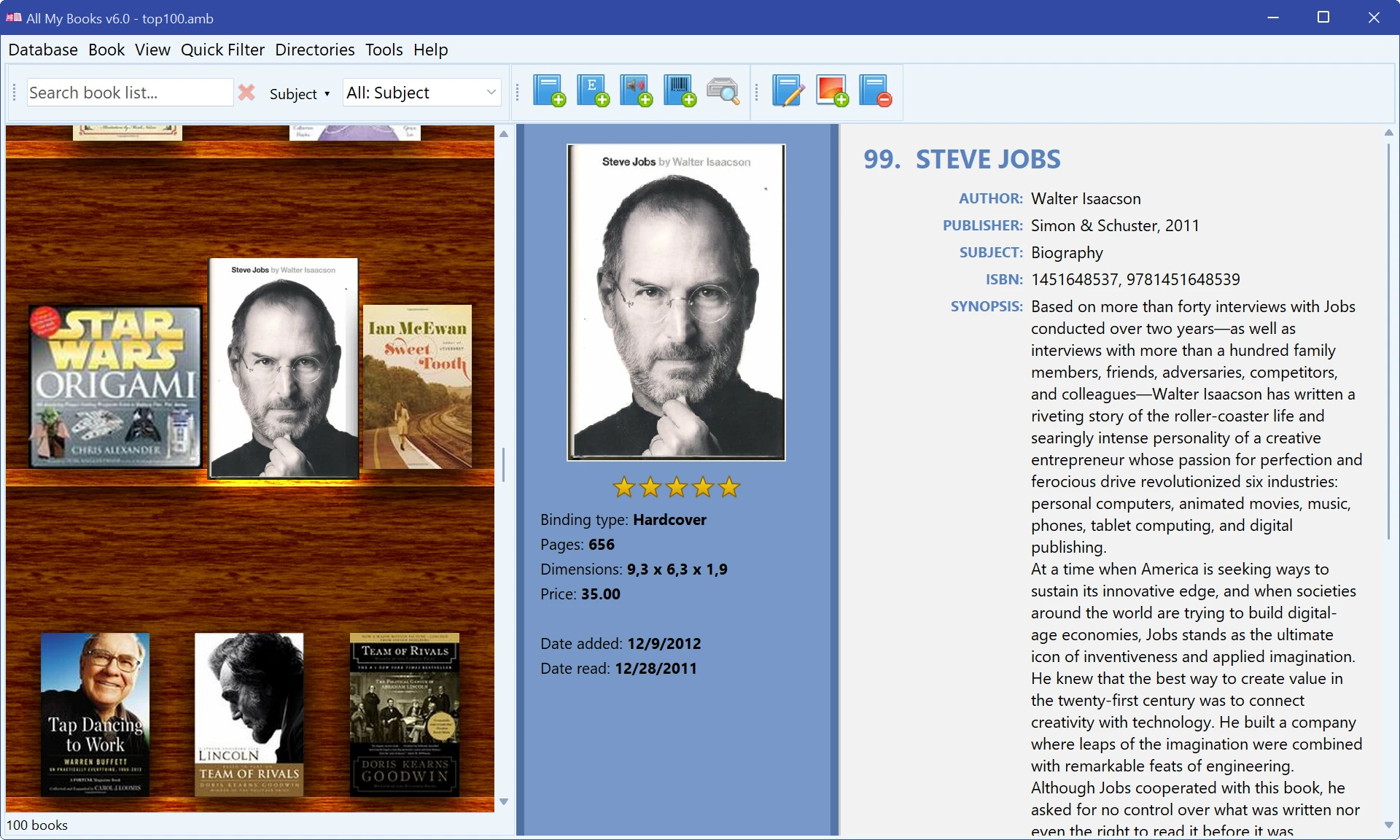The width and height of the screenshot is (1400, 840).
Task: Click the fifth rating star
Action: 729,487
